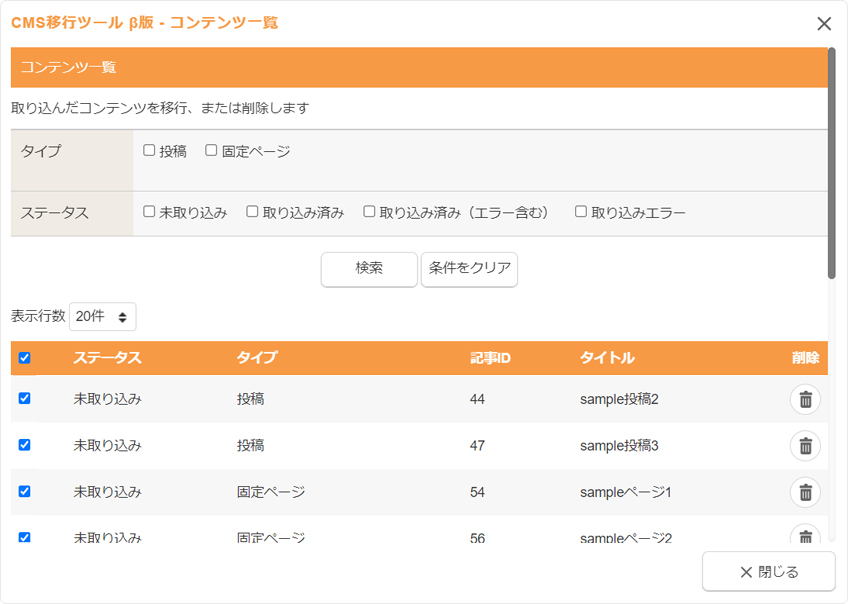Viewport: 848px width, 604px height.
Task: Uncheck the select-all header checkbox
Action: (x=25, y=358)
